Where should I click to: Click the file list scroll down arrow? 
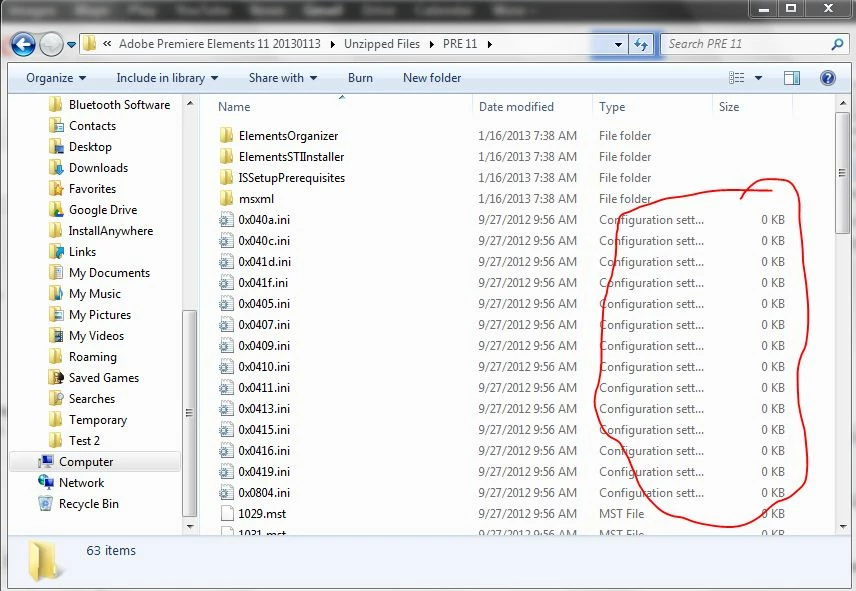point(842,527)
